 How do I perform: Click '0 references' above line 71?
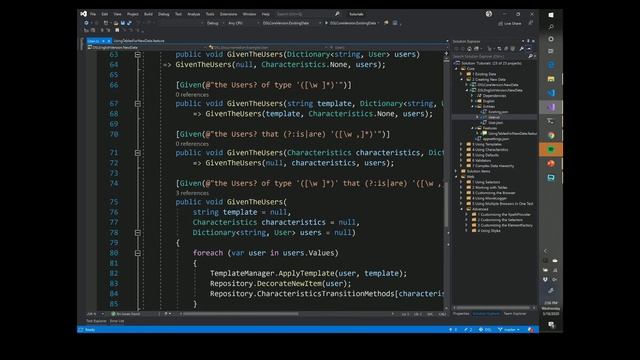coord(192,144)
